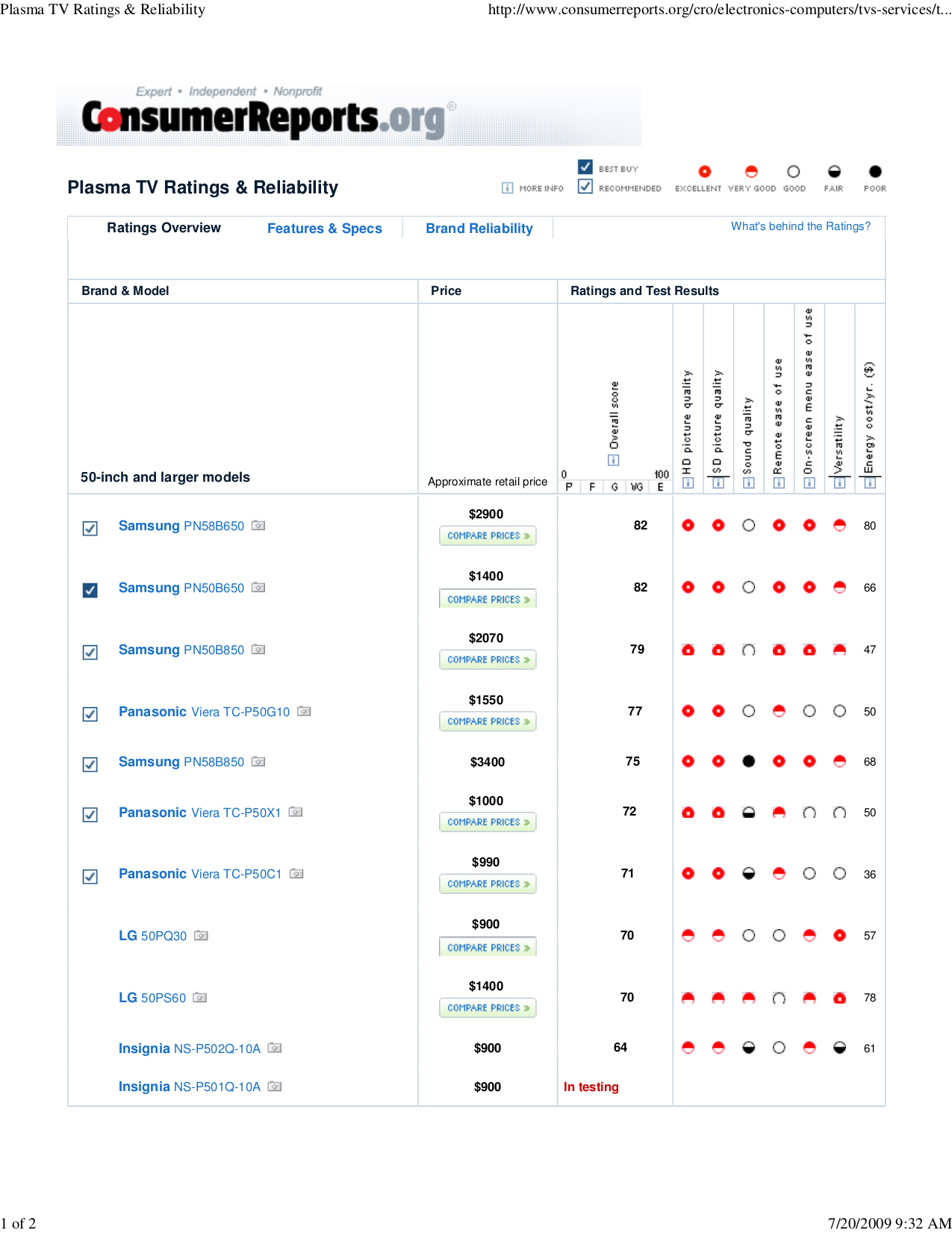Click the Good rating symbol in legend
The height and width of the screenshot is (1233, 952).
click(794, 172)
